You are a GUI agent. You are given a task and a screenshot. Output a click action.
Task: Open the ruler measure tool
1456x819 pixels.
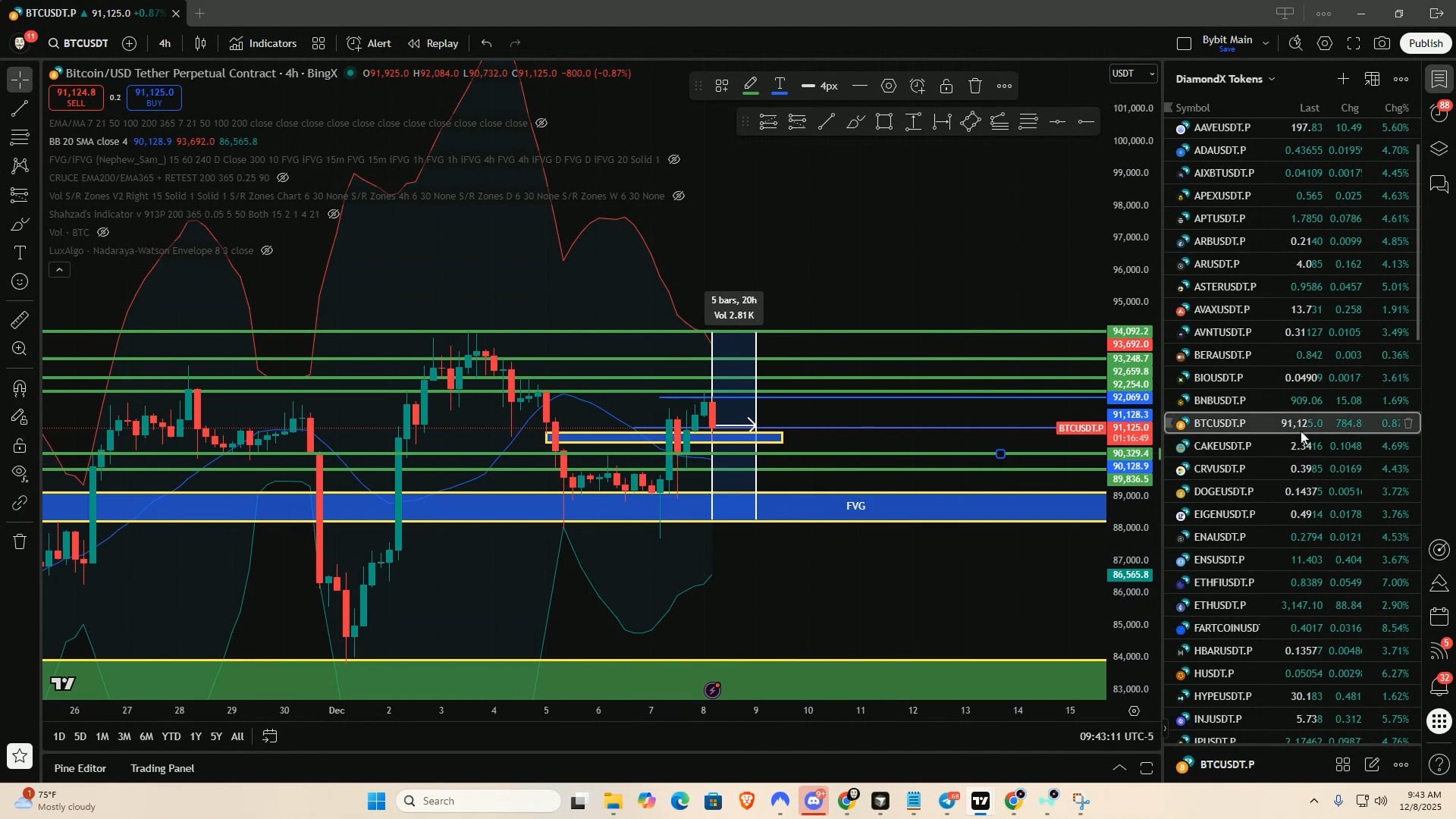20,320
